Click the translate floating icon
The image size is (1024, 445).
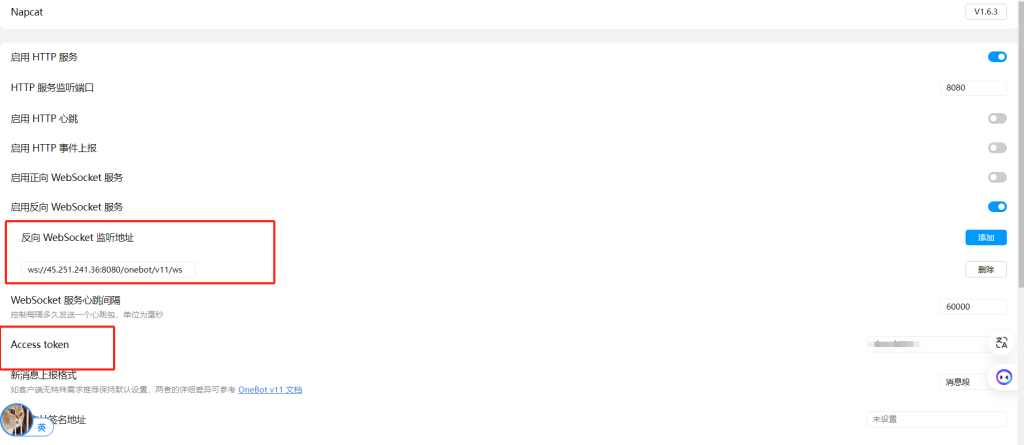(x=1002, y=342)
